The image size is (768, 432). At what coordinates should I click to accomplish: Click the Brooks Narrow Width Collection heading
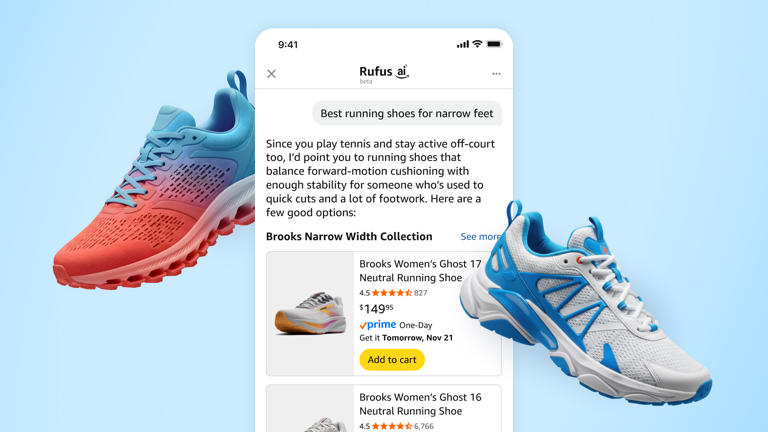pos(349,237)
